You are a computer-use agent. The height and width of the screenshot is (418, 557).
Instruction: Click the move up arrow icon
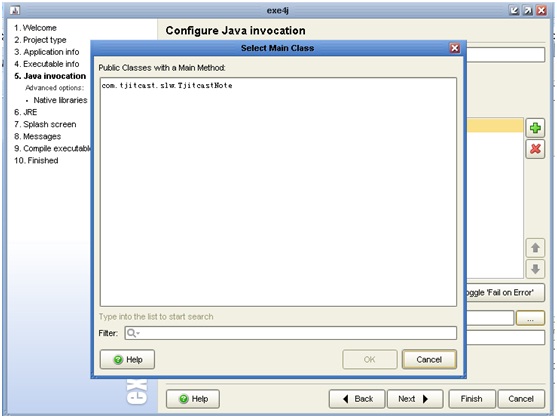point(535,248)
